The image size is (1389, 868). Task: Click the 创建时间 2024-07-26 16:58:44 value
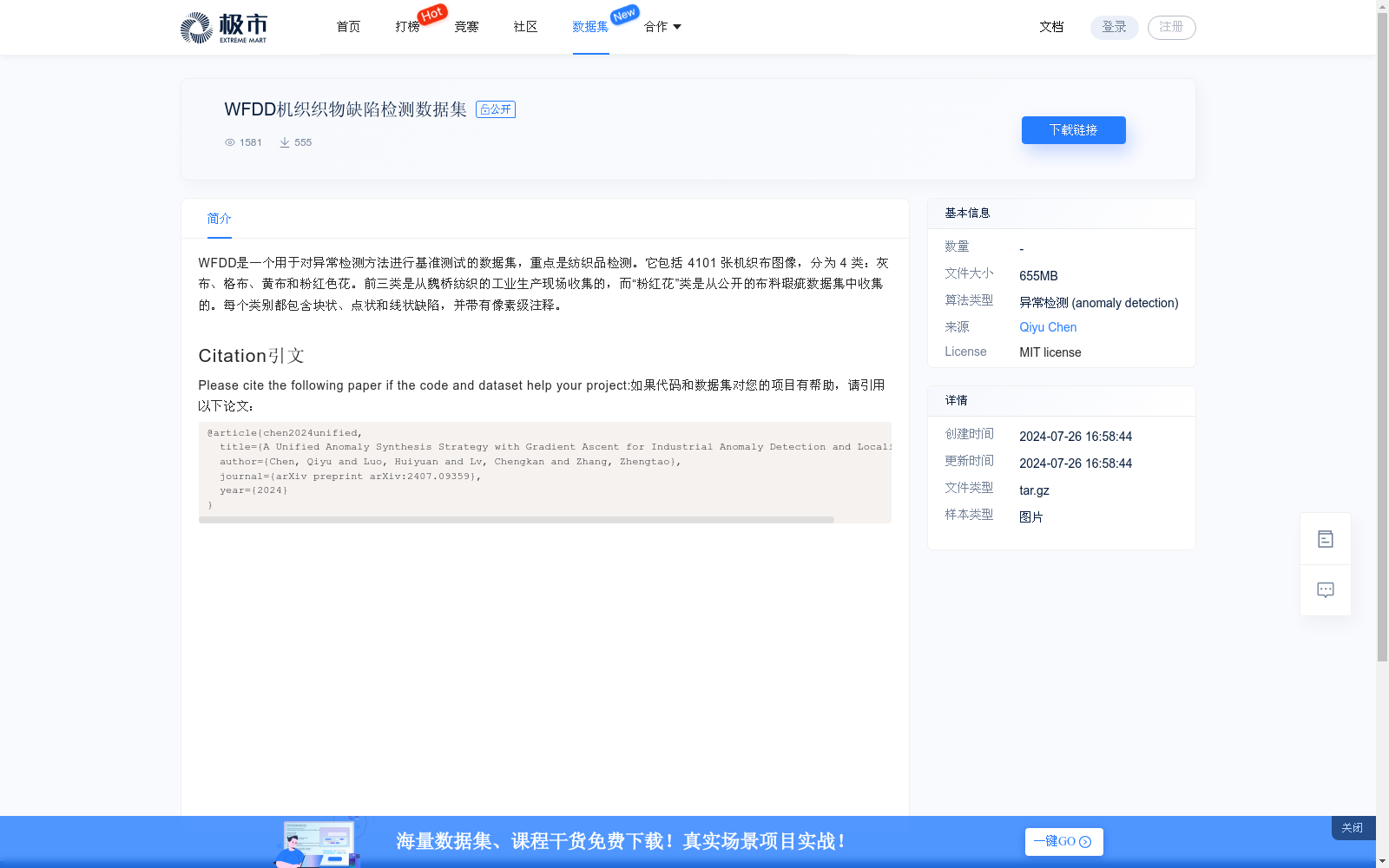tap(1076, 437)
